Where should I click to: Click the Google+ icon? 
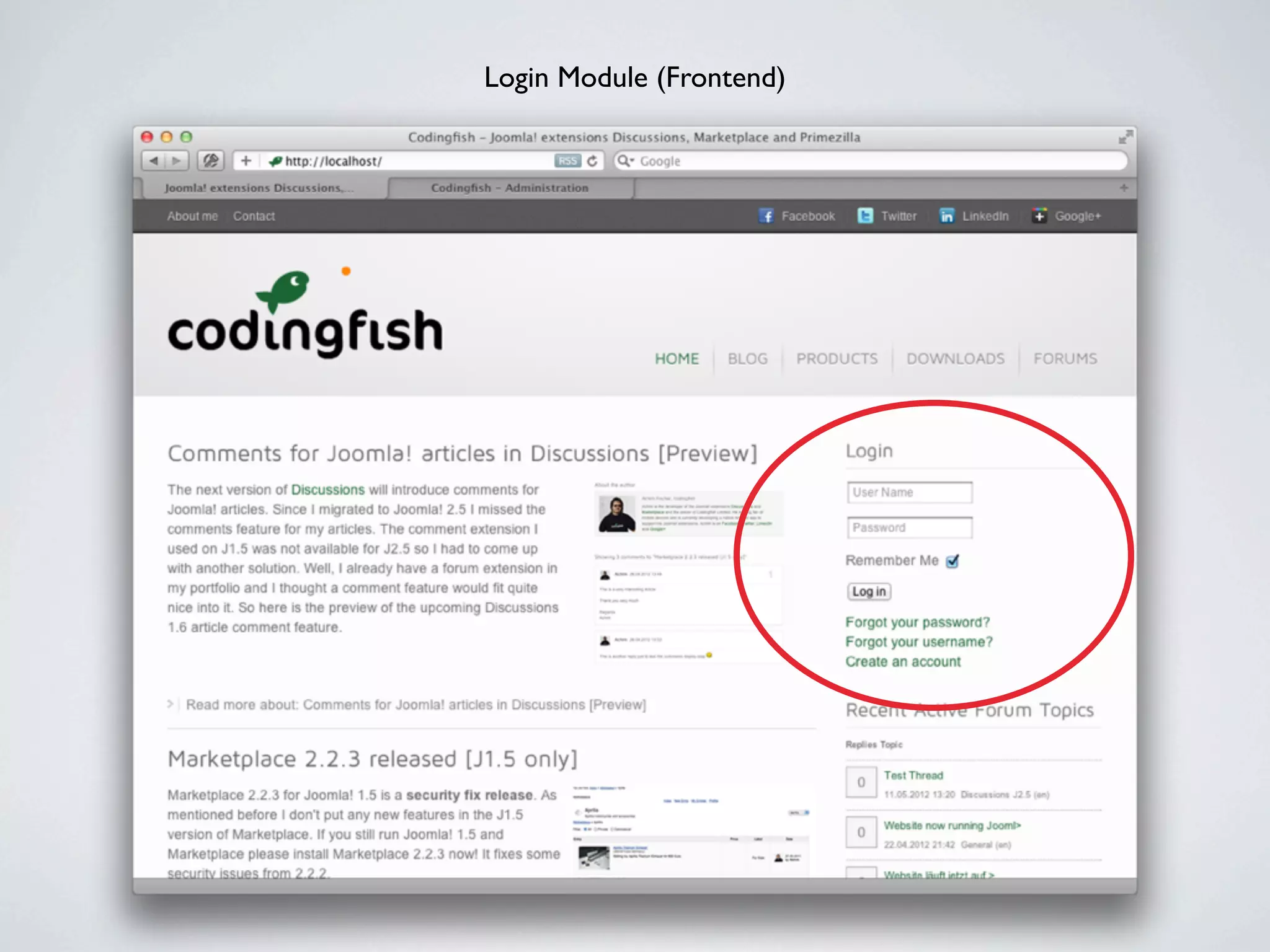[x=1039, y=216]
